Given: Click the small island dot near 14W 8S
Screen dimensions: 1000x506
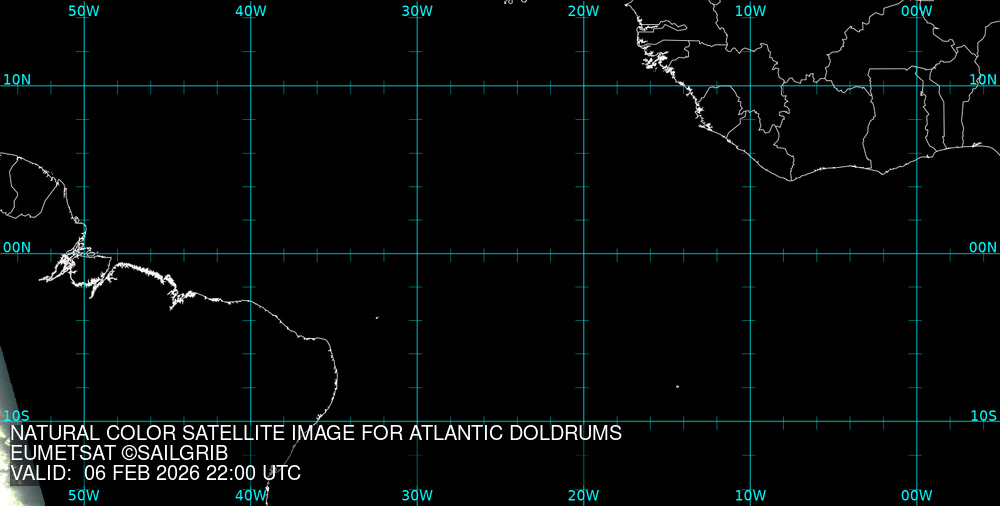Looking at the screenshot, I should 677,387.
